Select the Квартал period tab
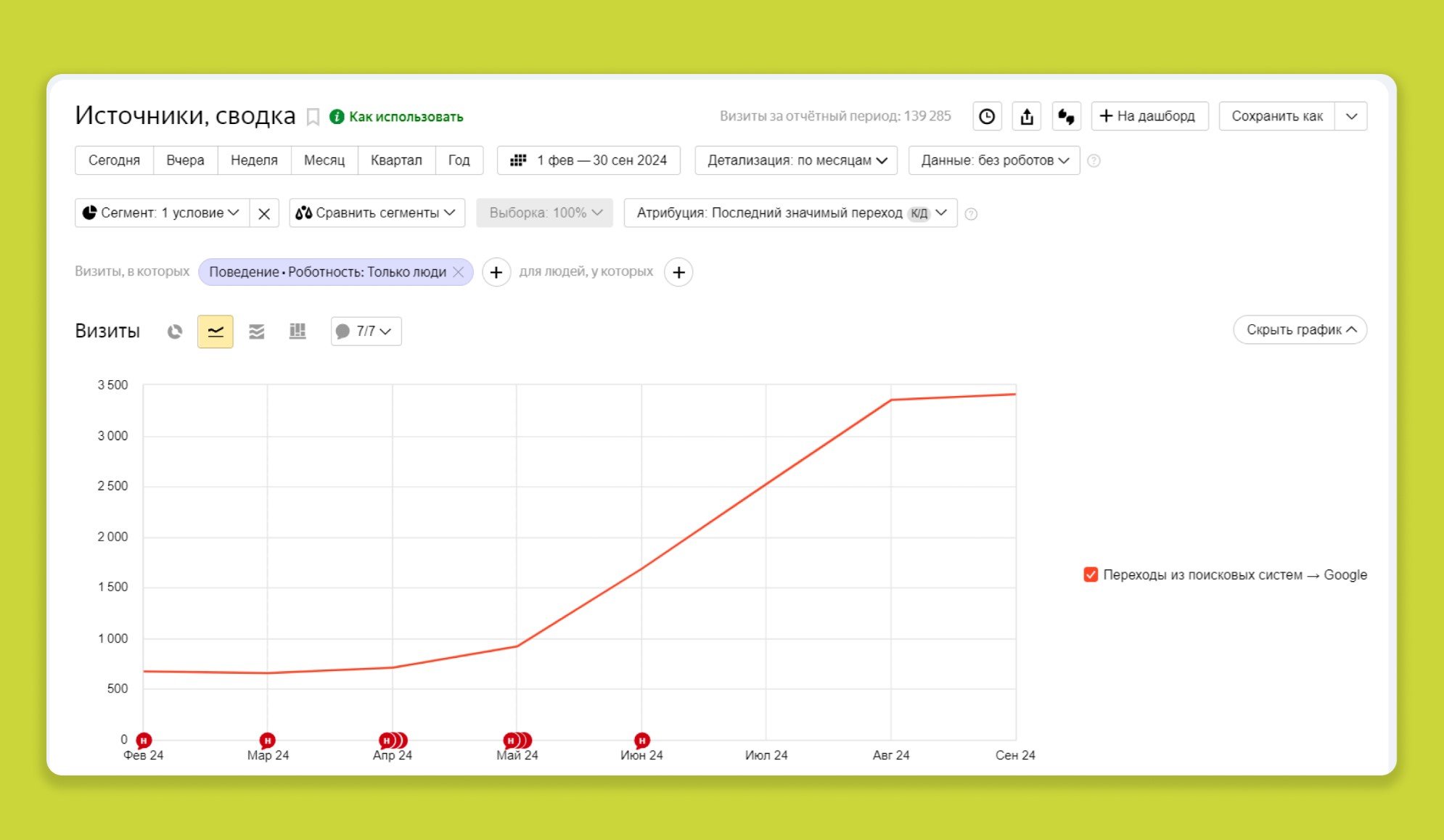This screenshot has height=840, width=1444. pos(396,160)
